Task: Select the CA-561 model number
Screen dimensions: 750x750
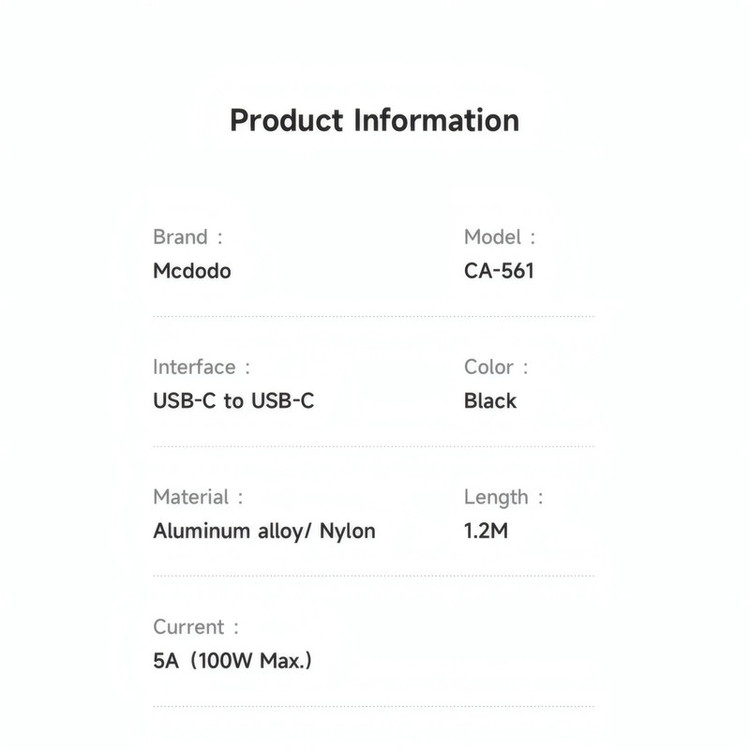Action: (x=499, y=271)
